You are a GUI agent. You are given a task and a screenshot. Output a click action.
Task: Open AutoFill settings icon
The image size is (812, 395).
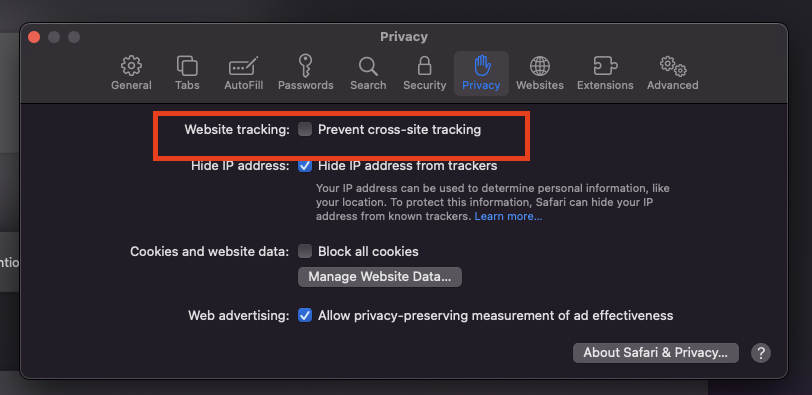(x=243, y=66)
